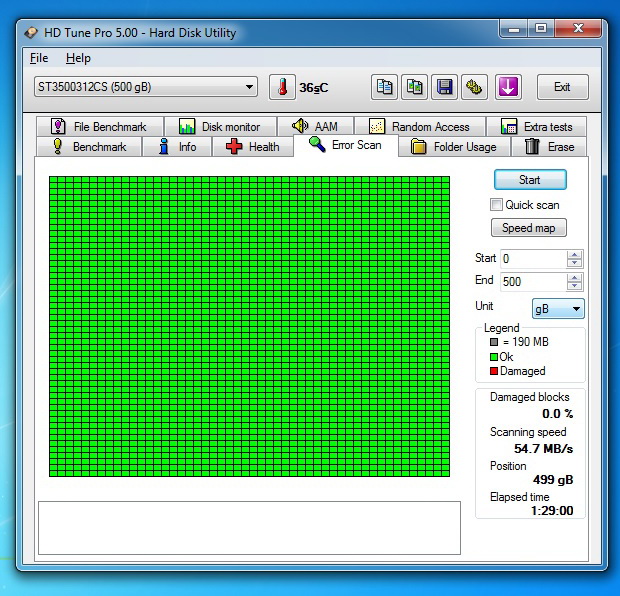This screenshot has height=596, width=620.
Task: Click the Speed map button
Action: coord(529,228)
